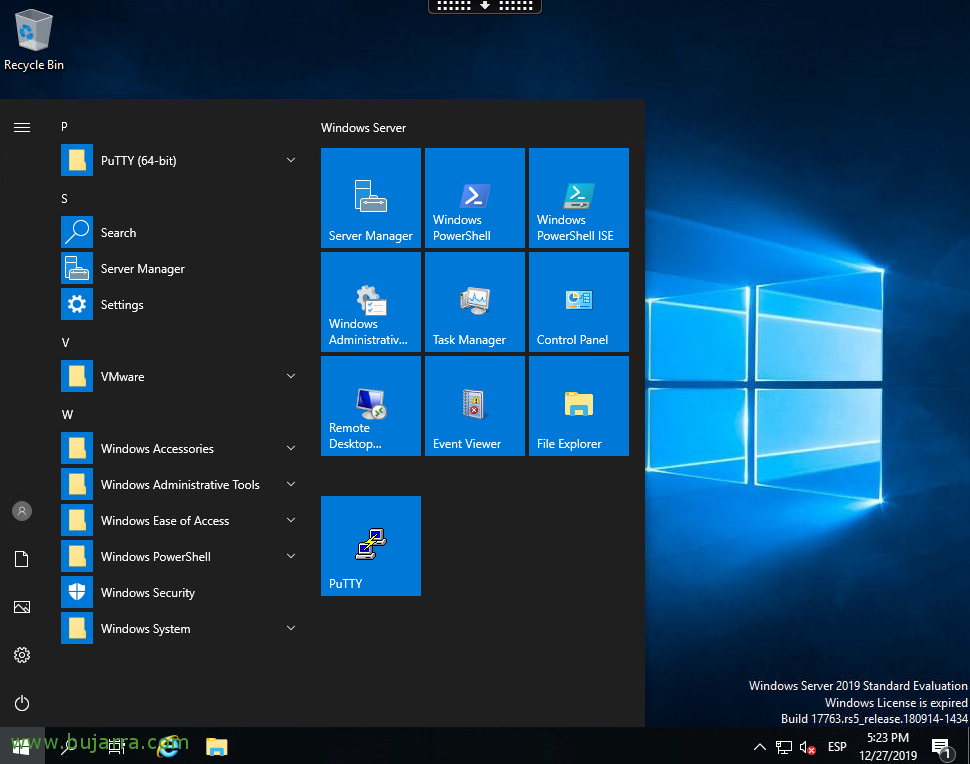The image size is (970, 764).
Task: Open Documents from the Start sidebar
Action: pyautogui.click(x=22, y=559)
